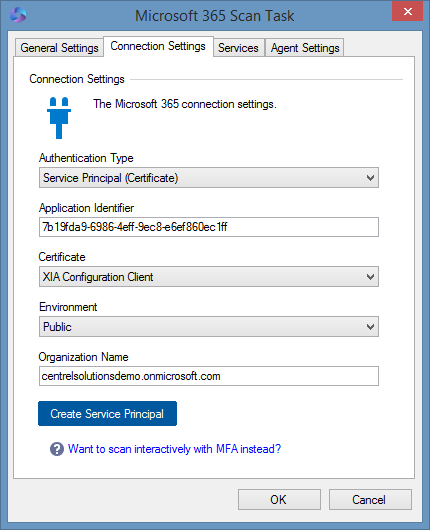The width and height of the screenshot is (430, 530).
Task: Click the XIA Configuration Client certificate value
Action: [98, 277]
